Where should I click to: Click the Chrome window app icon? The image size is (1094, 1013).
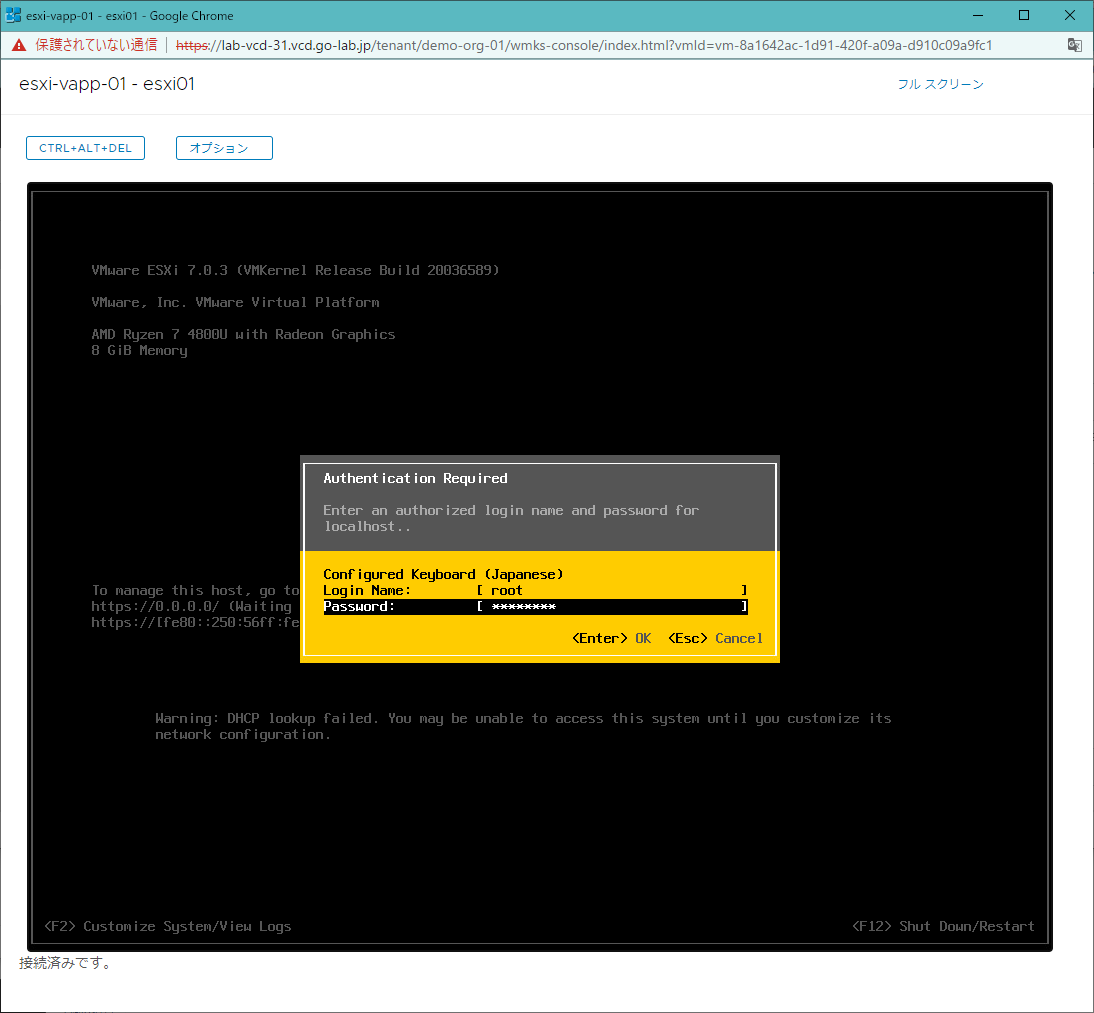(13, 15)
